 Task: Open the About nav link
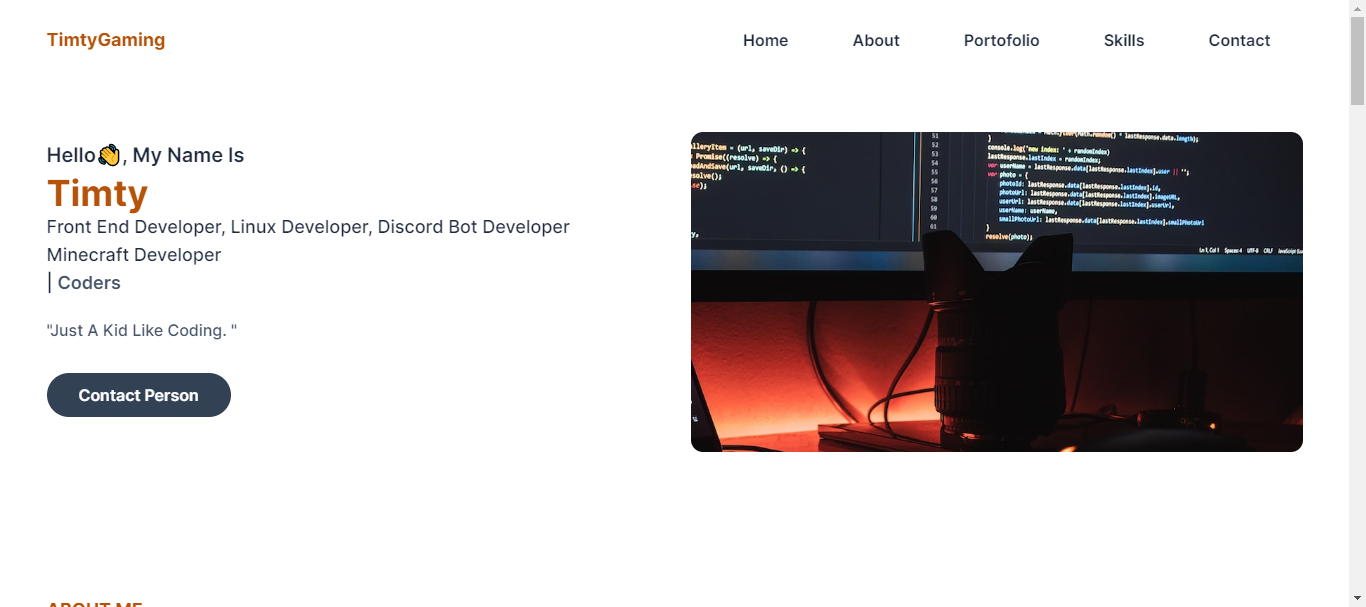(x=876, y=41)
